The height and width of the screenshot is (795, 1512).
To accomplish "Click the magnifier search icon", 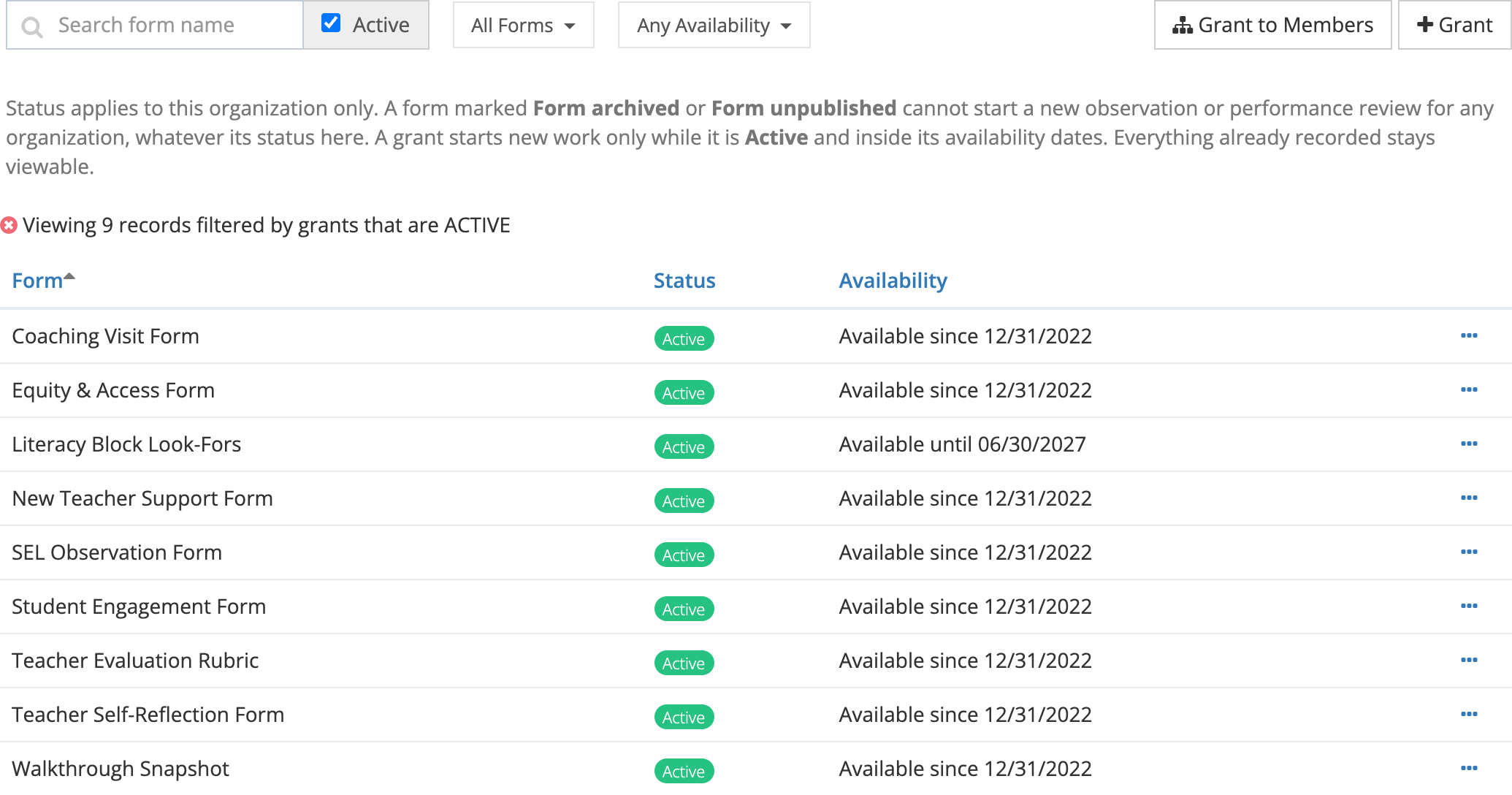I will pos(31,27).
